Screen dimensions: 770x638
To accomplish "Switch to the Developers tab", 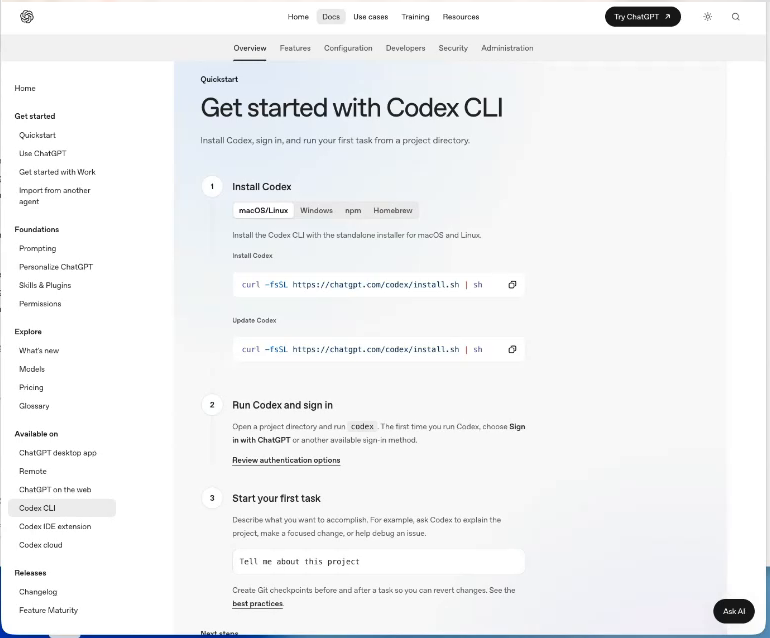I will [406, 48].
